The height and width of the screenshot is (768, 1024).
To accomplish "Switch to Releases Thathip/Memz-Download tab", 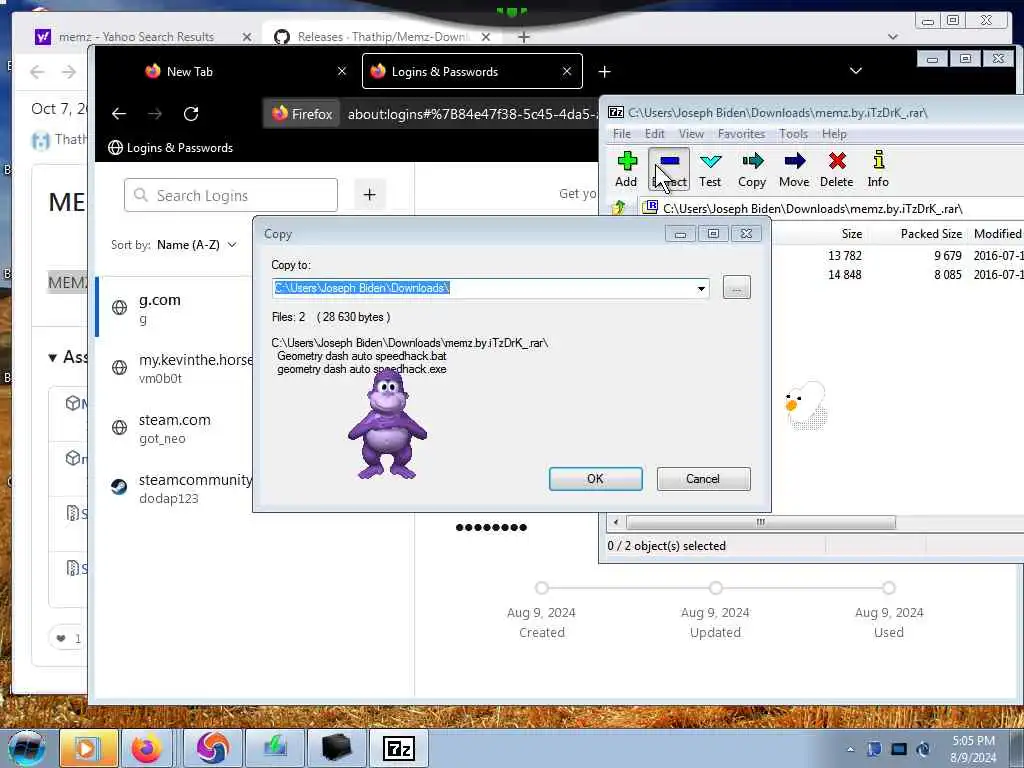I will (382, 37).
